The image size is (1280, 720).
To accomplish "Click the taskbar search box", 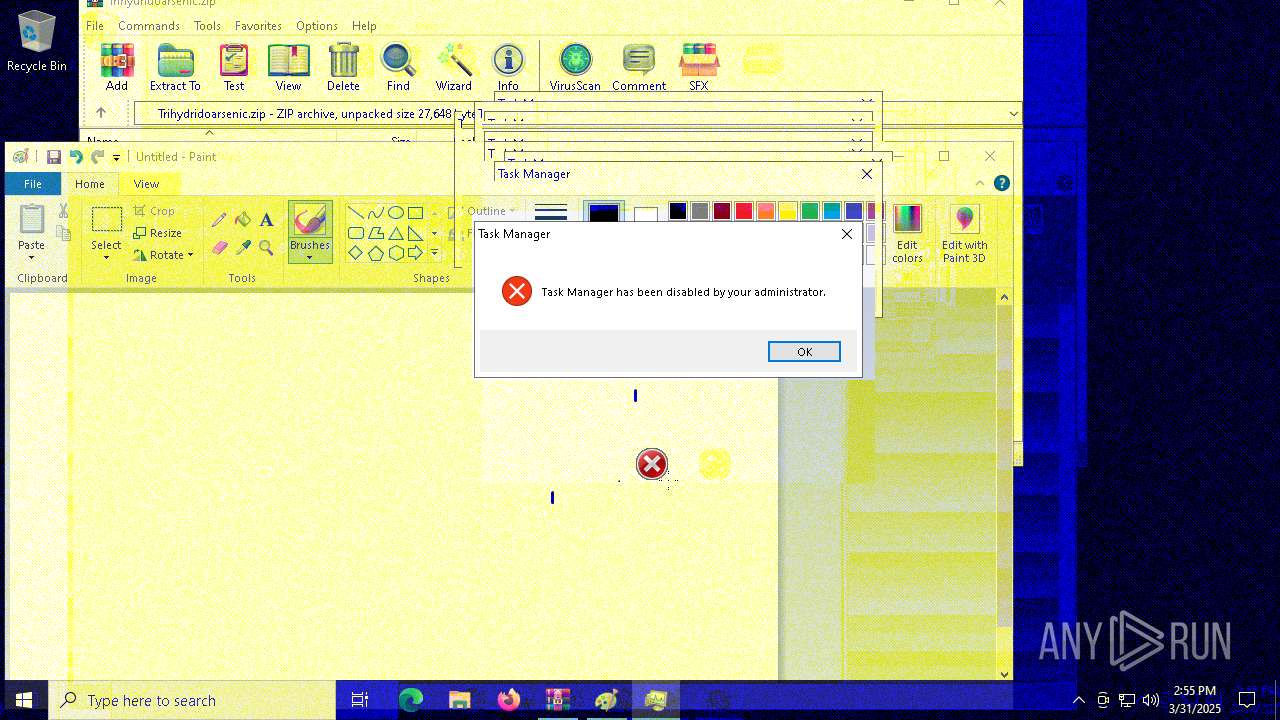I will [192, 700].
